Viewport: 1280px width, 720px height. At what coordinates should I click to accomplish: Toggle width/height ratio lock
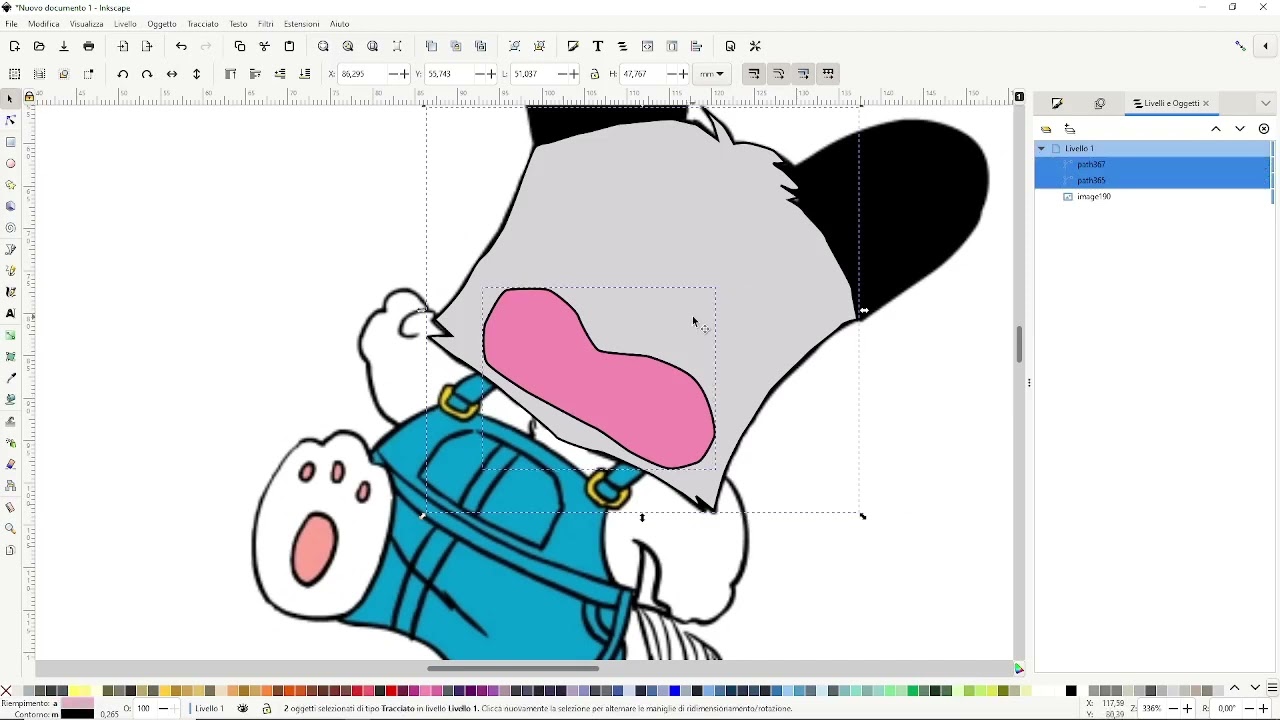pos(595,74)
